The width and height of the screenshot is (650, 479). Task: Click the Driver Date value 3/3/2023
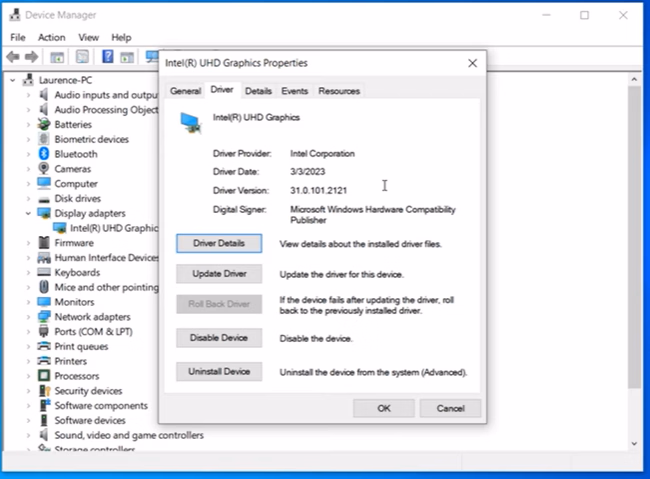[308, 172]
